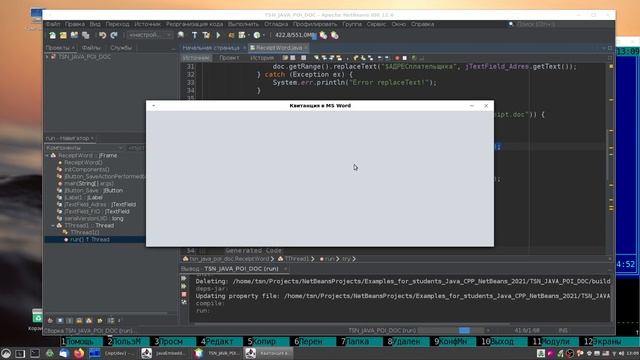The height and width of the screenshot is (360, 640).
Task: Switch editor to Проект design view
Action: 229,58
